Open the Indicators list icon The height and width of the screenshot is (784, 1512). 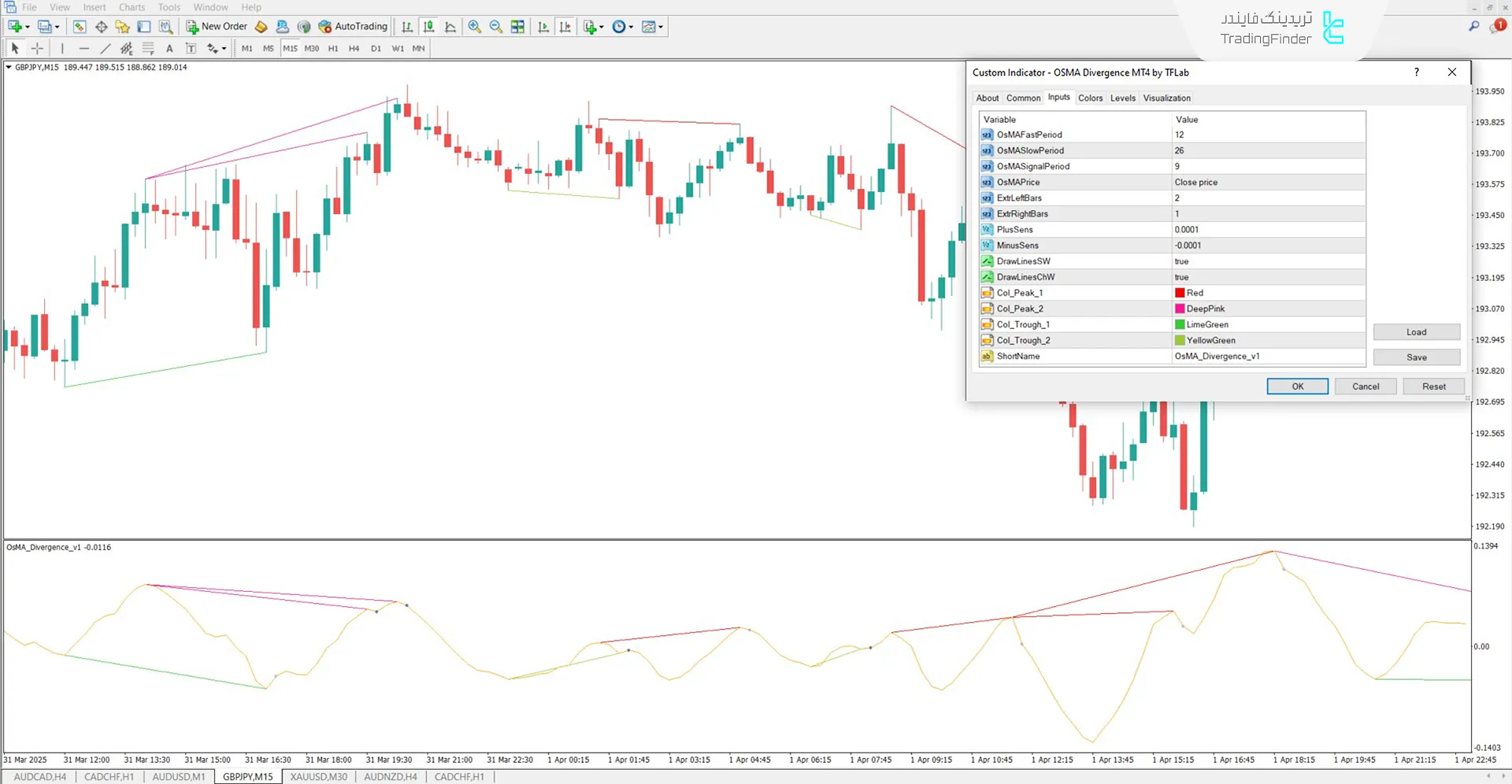pyautogui.click(x=590, y=26)
